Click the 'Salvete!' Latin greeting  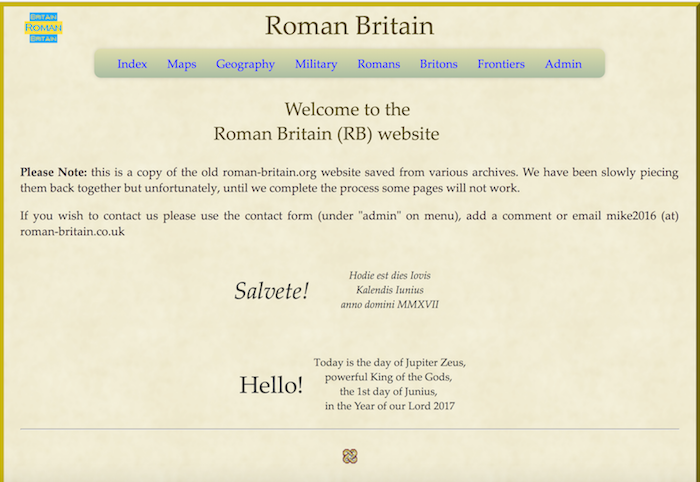[x=272, y=291]
